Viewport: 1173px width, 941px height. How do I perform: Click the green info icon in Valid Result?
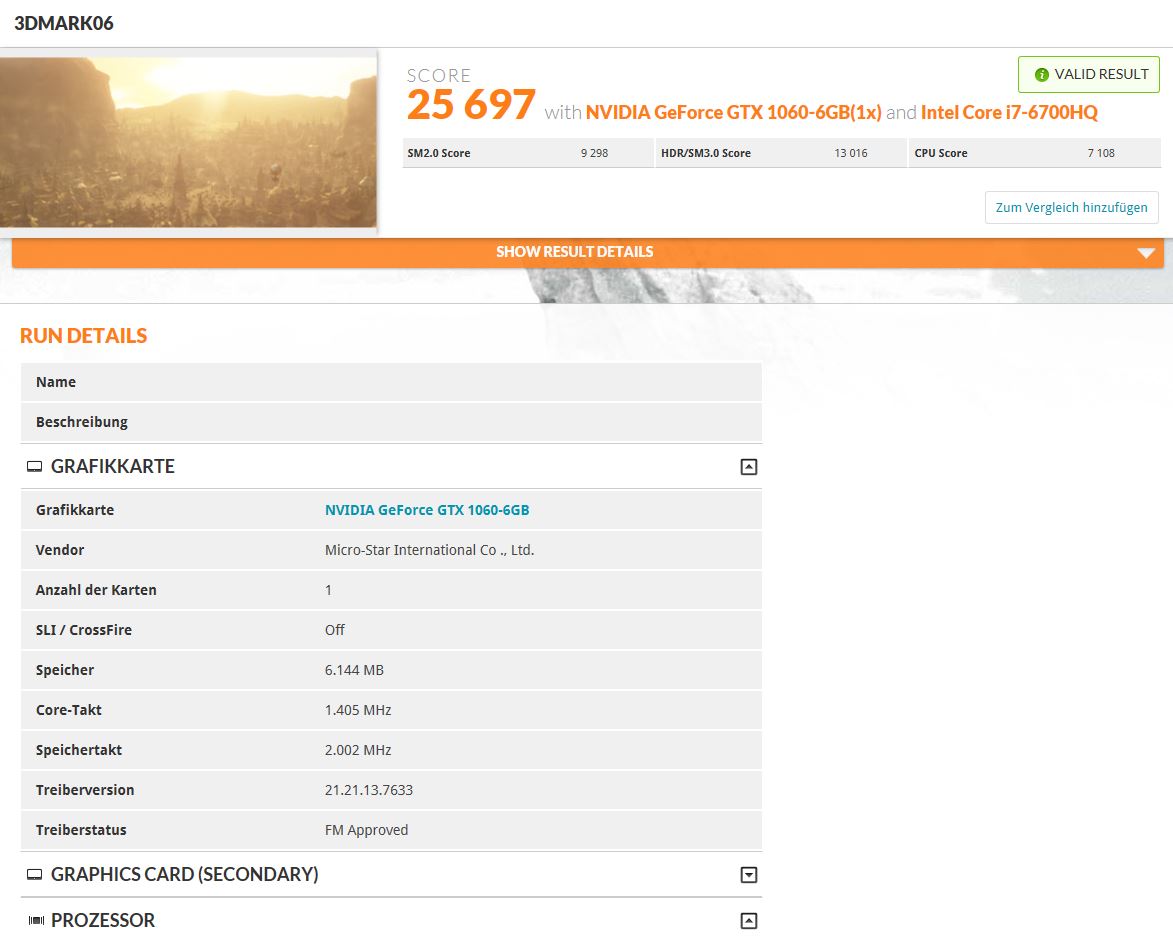(1041, 75)
